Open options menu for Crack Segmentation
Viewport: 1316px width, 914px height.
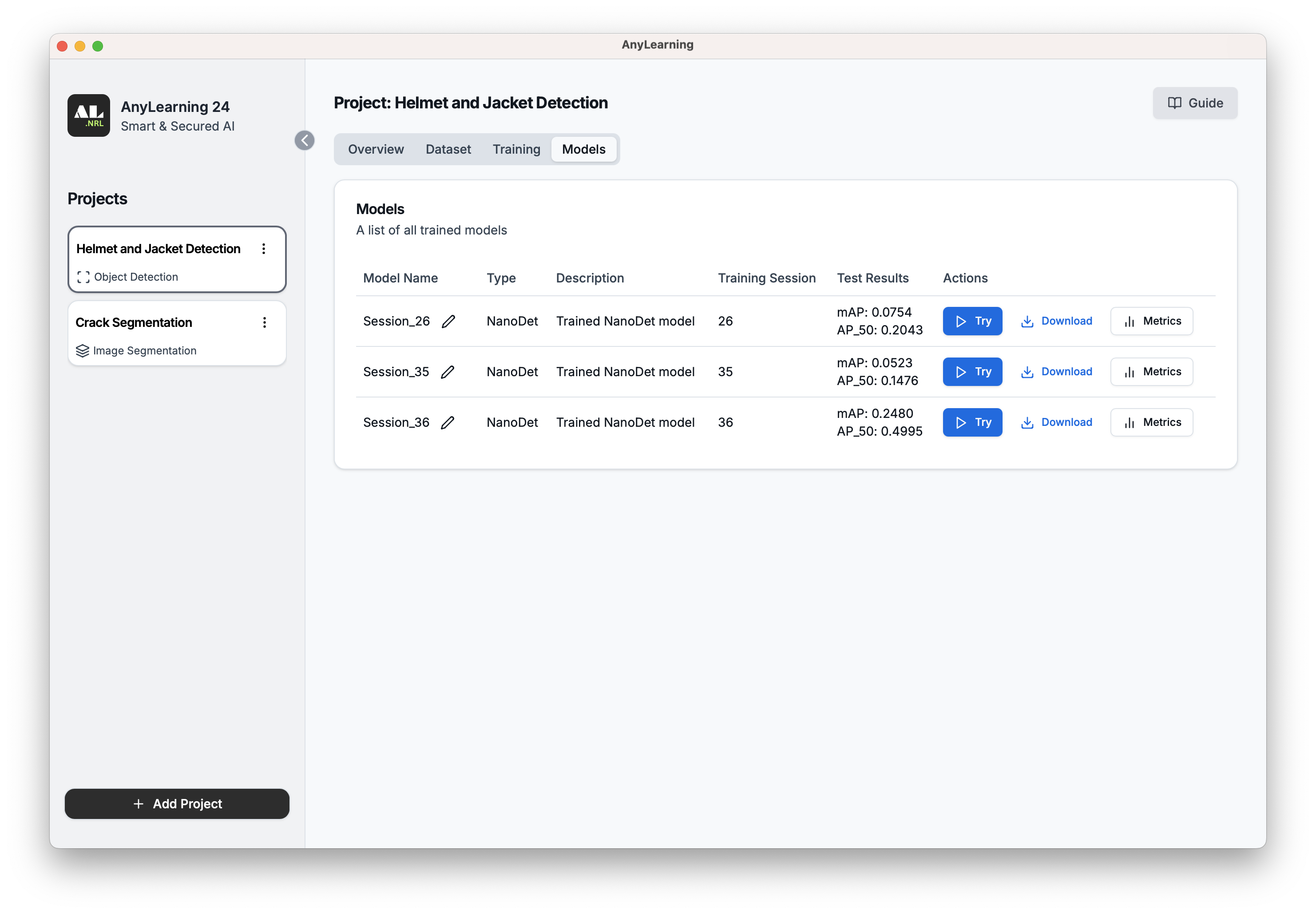(265, 322)
